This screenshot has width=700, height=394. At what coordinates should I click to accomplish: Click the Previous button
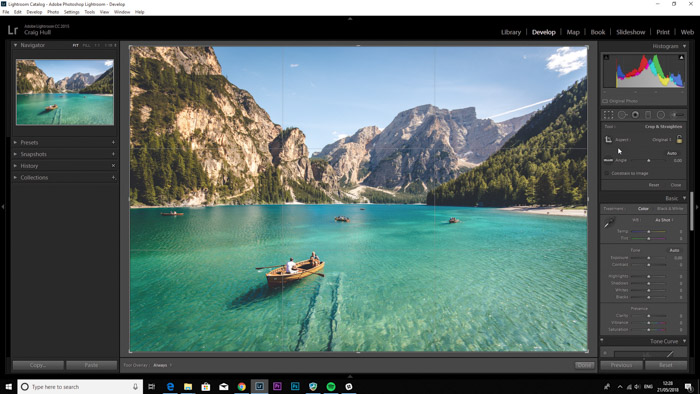[x=621, y=365]
